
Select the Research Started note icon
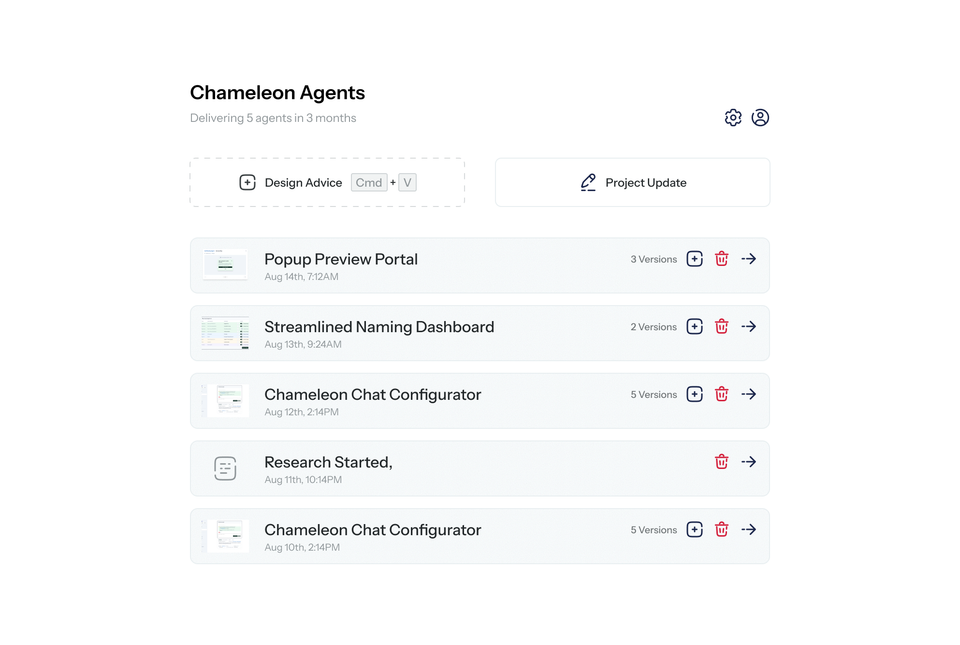point(225,469)
